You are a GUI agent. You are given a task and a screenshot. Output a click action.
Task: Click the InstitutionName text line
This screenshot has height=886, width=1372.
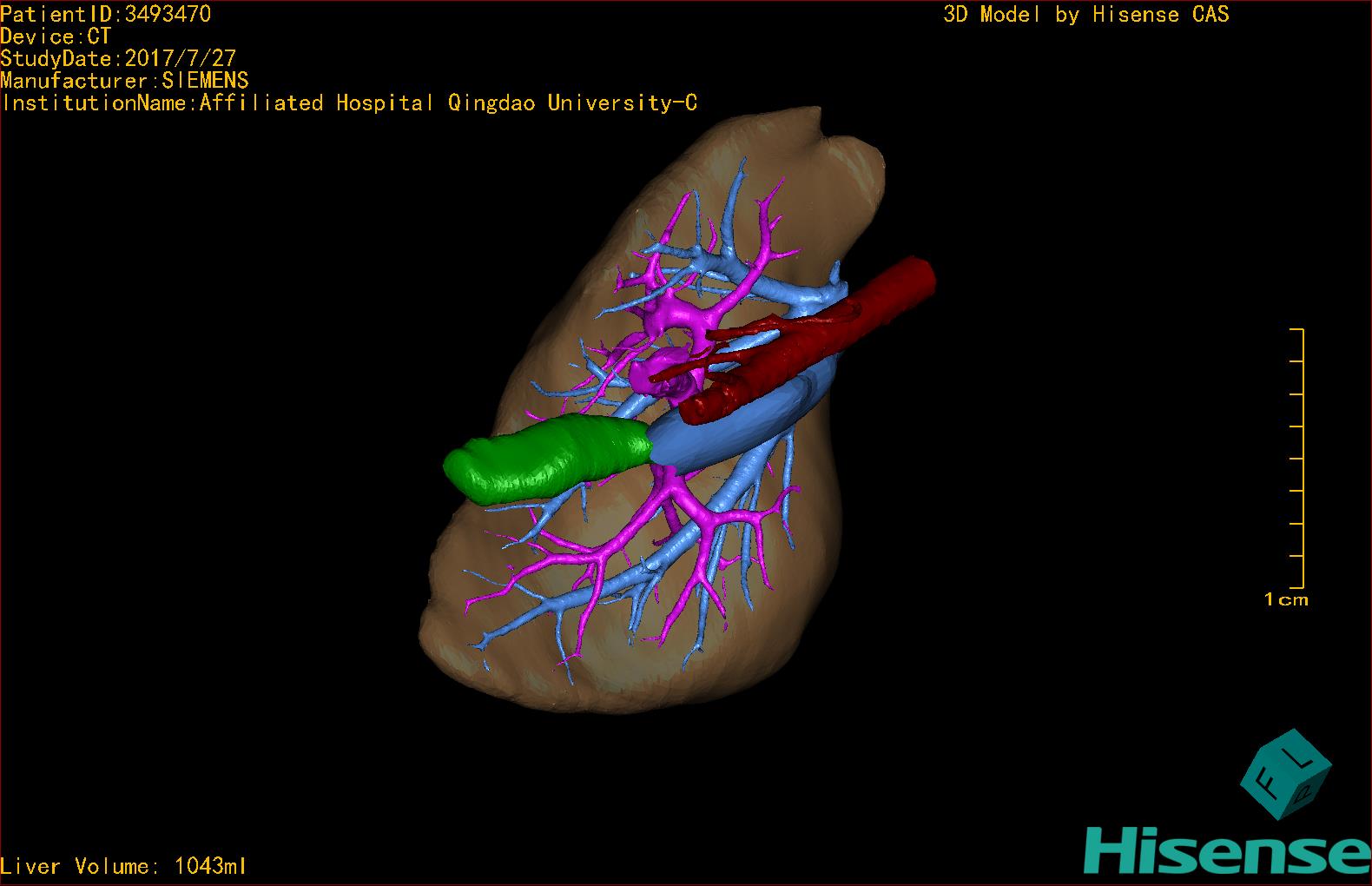pyautogui.click(x=348, y=103)
